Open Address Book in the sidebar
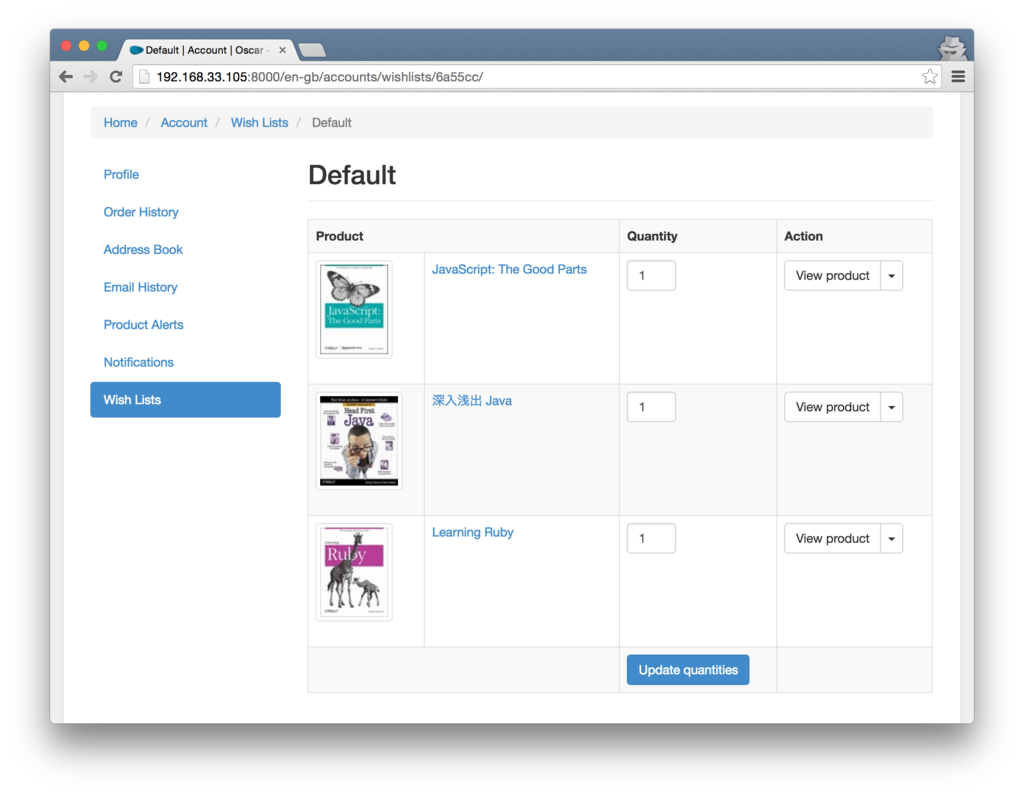Screen dimensions: 1024x795 pos(142,250)
